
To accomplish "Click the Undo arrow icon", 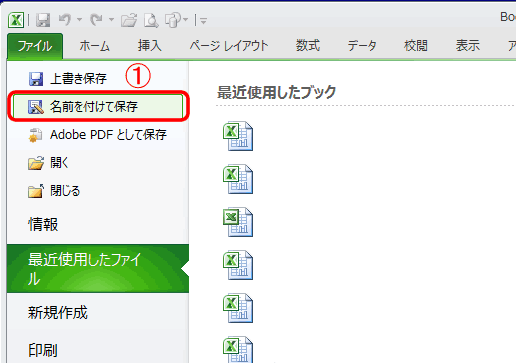I will (x=65, y=20).
